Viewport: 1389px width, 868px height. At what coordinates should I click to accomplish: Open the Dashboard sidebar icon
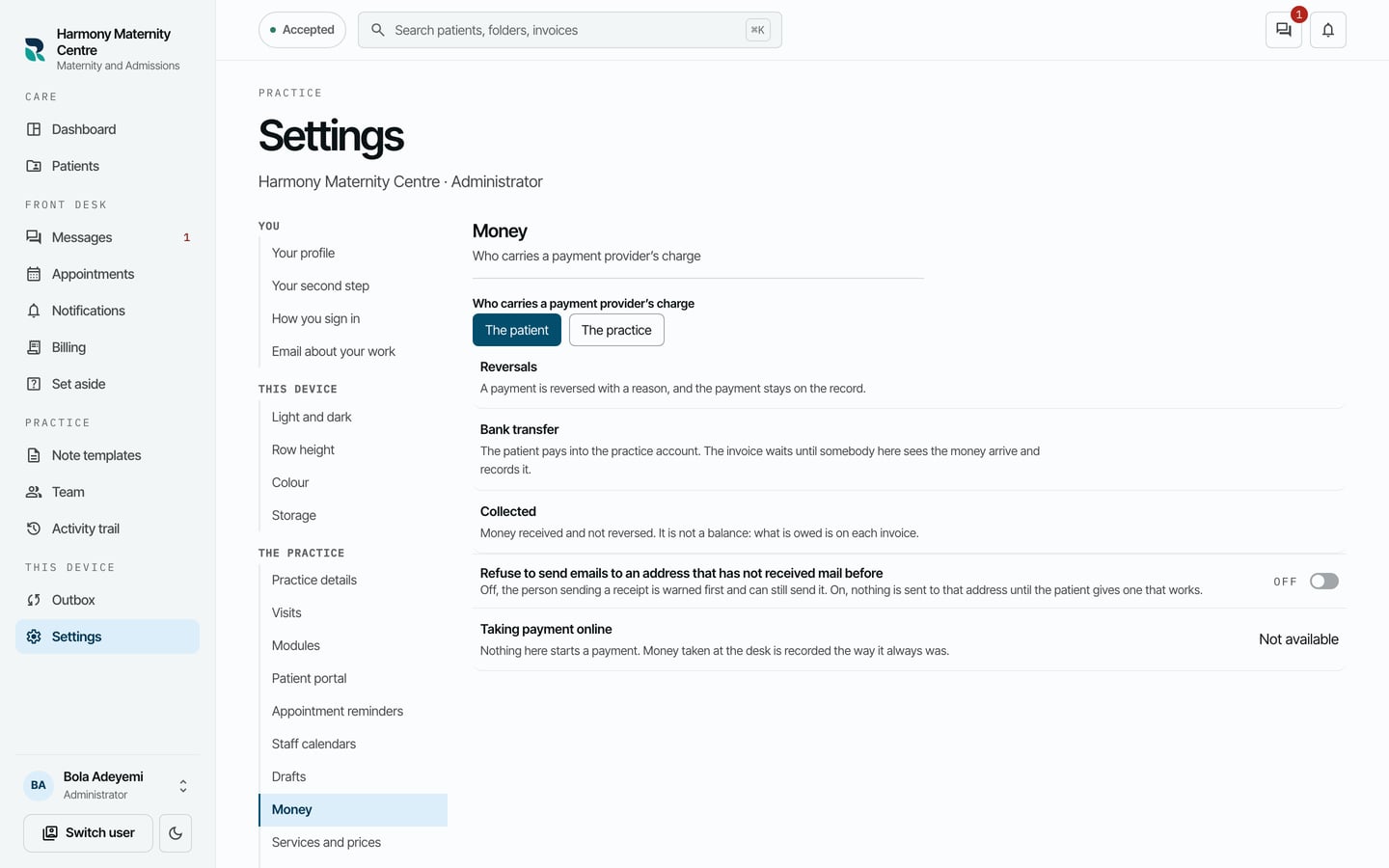point(34,129)
